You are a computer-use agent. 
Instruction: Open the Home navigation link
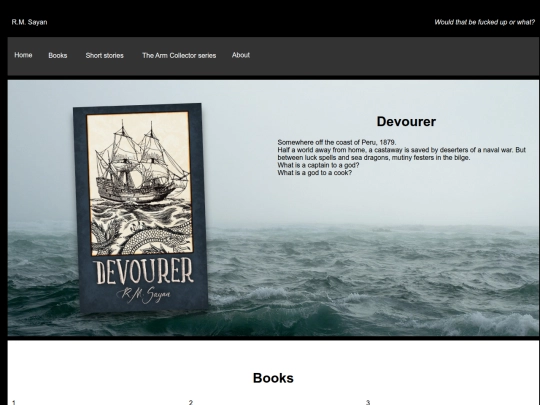click(23, 55)
